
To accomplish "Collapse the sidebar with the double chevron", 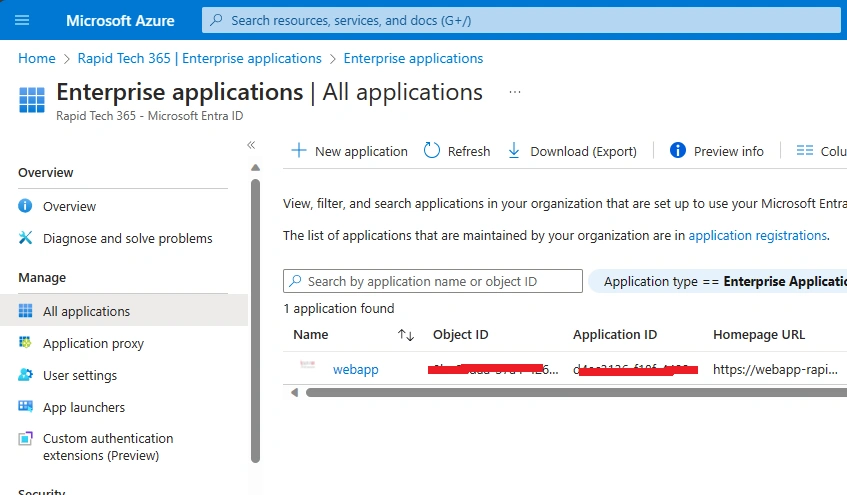I will click(x=251, y=145).
